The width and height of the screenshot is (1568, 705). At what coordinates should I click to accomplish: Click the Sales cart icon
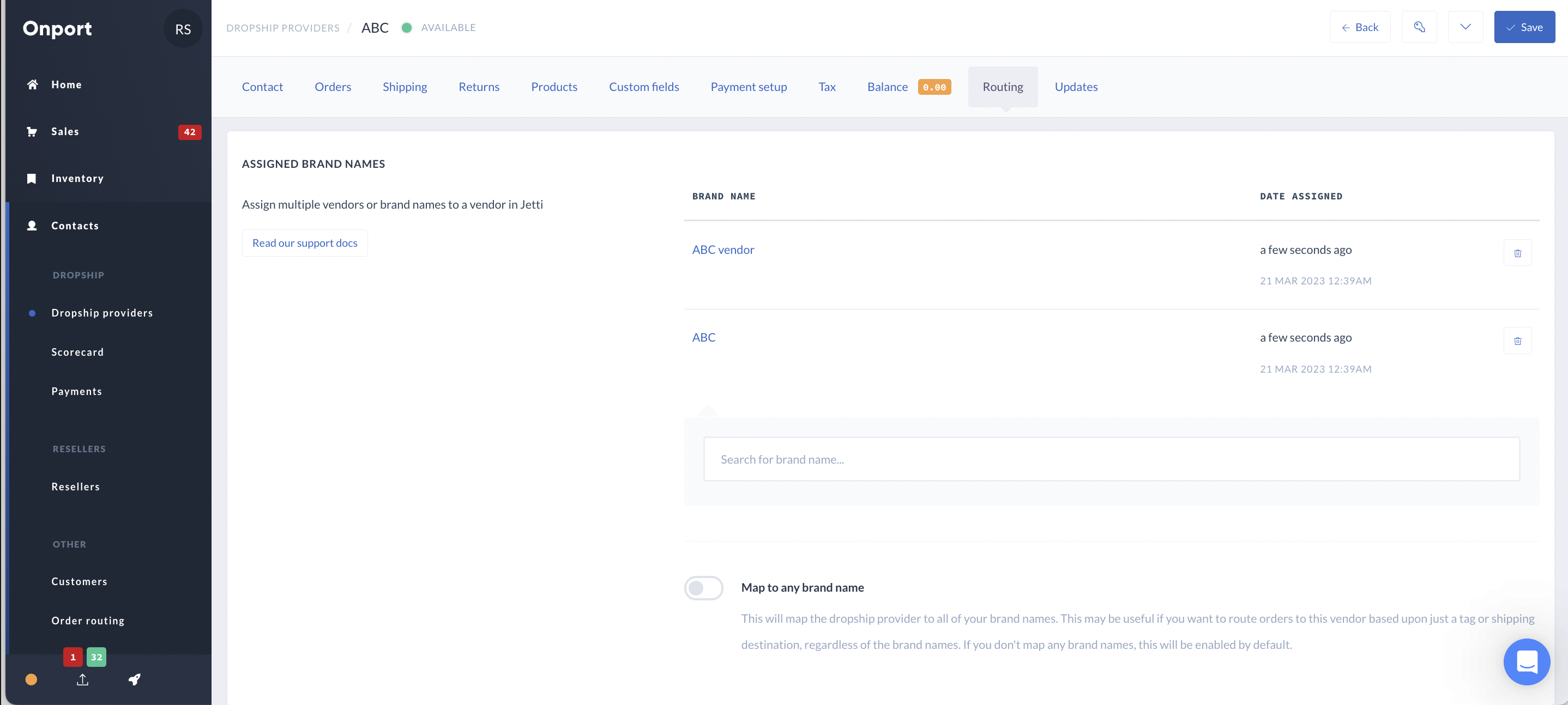pos(32,131)
